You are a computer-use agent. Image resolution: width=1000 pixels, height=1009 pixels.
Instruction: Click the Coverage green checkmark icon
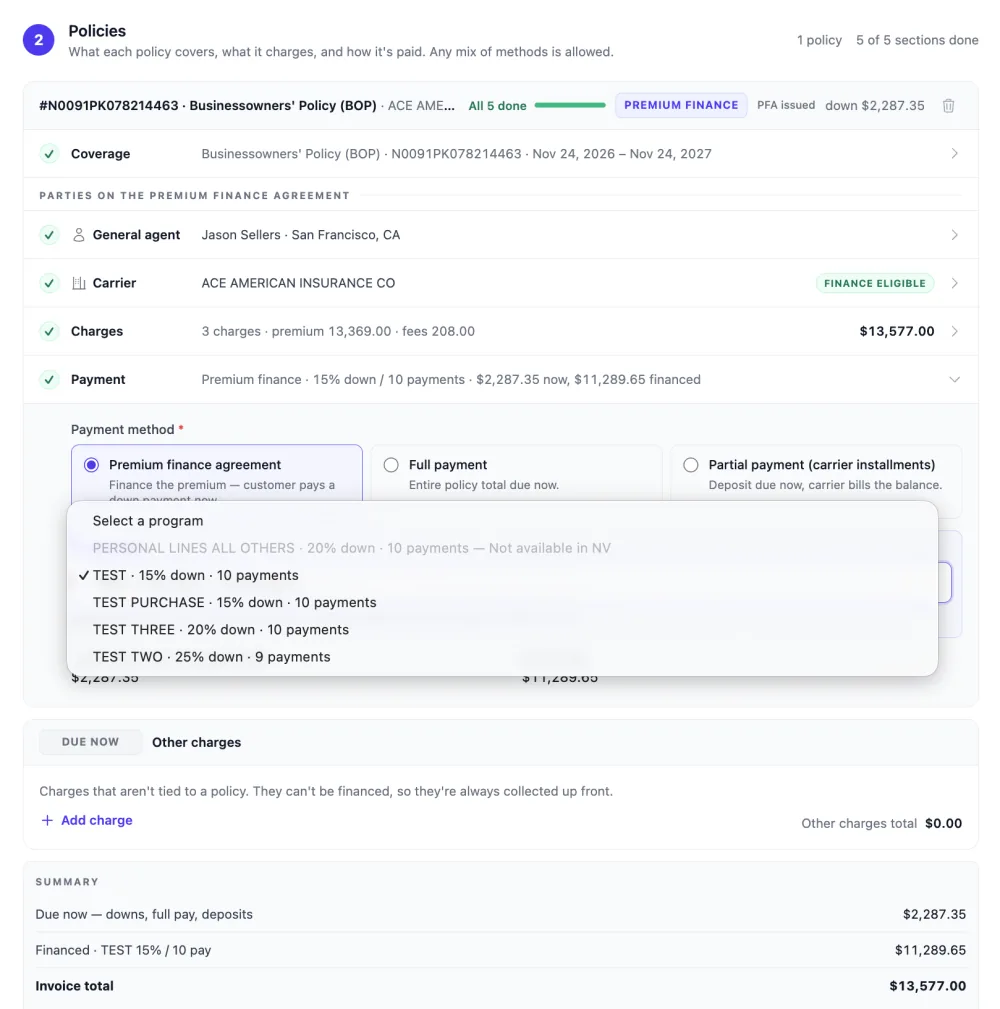pyautogui.click(x=49, y=154)
